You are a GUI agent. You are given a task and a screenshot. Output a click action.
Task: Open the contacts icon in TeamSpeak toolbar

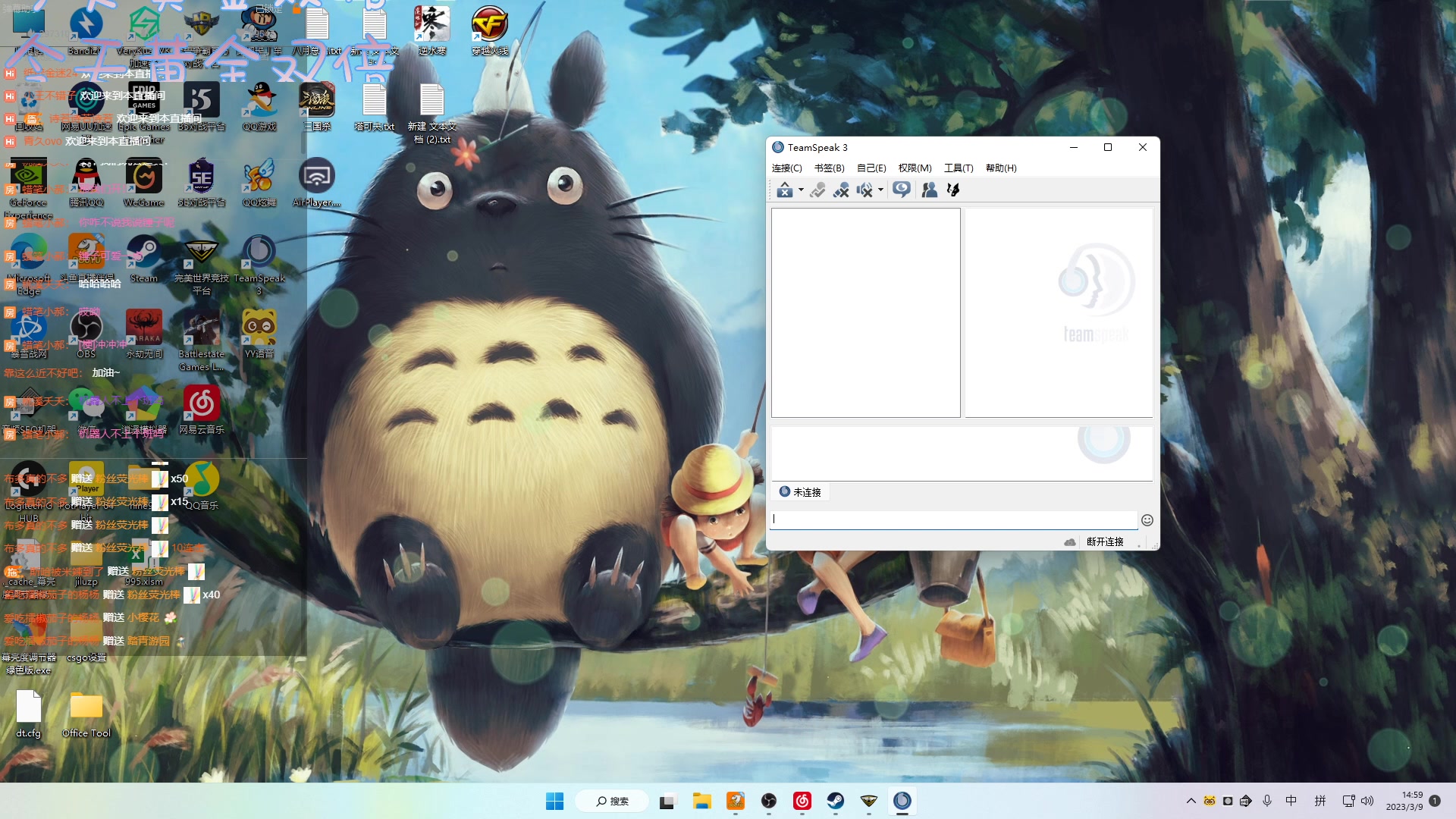tap(929, 190)
